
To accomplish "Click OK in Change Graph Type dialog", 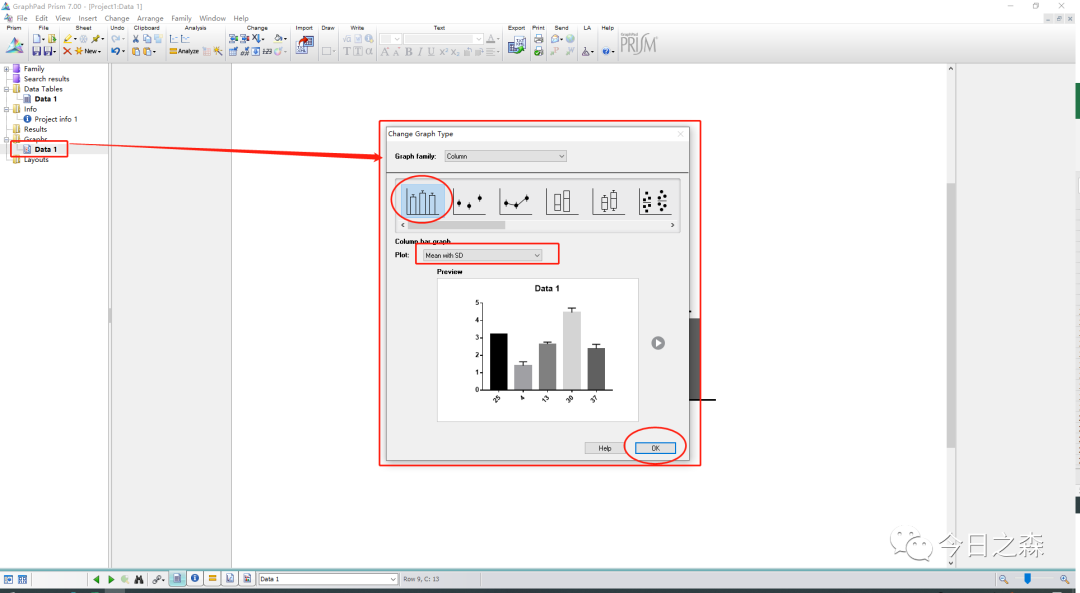I will pos(655,448).
